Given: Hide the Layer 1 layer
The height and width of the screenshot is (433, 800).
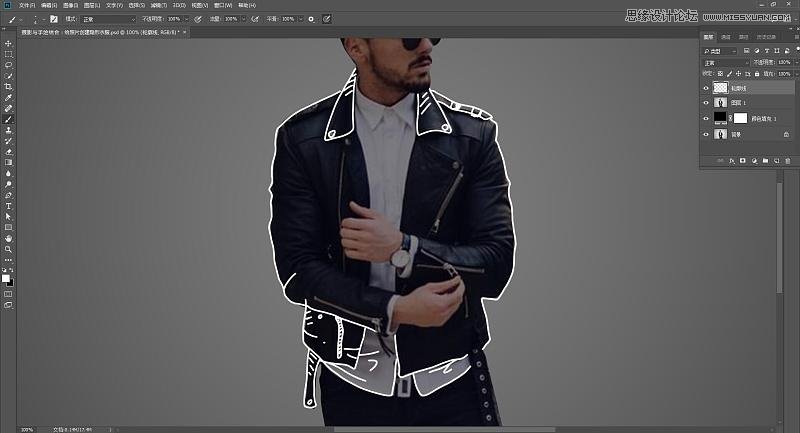Looking at the screenshot, I should (706, 103).
